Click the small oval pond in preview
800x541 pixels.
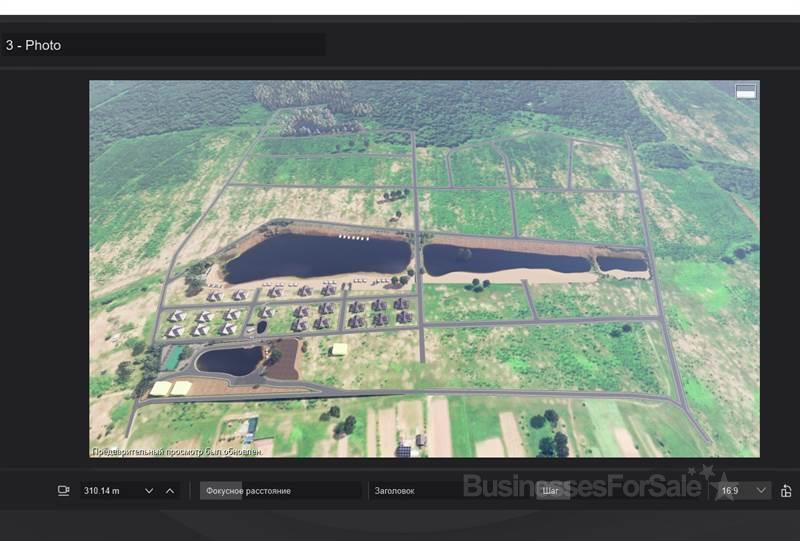229,361
